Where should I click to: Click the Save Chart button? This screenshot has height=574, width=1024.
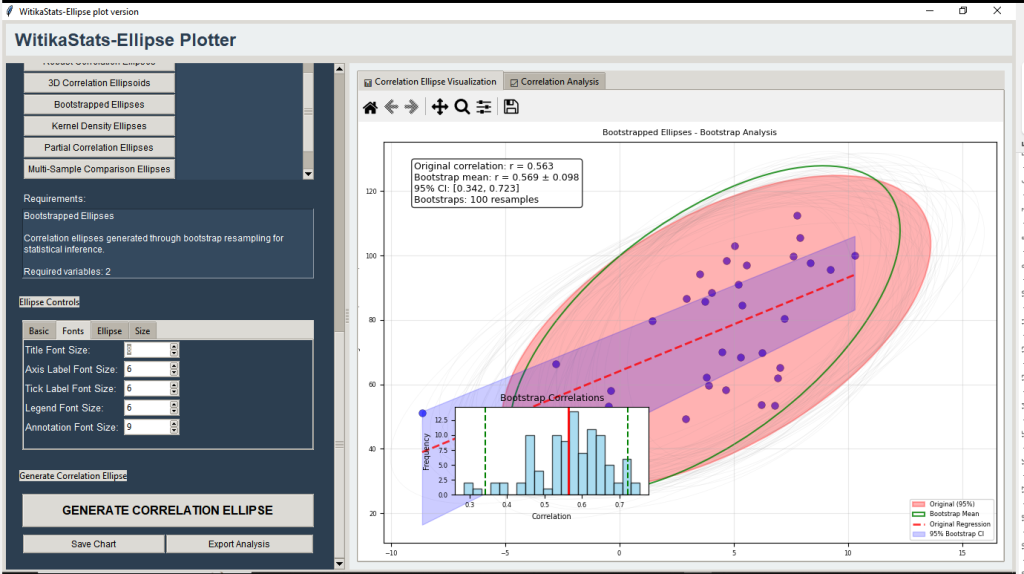click(93, 544)
